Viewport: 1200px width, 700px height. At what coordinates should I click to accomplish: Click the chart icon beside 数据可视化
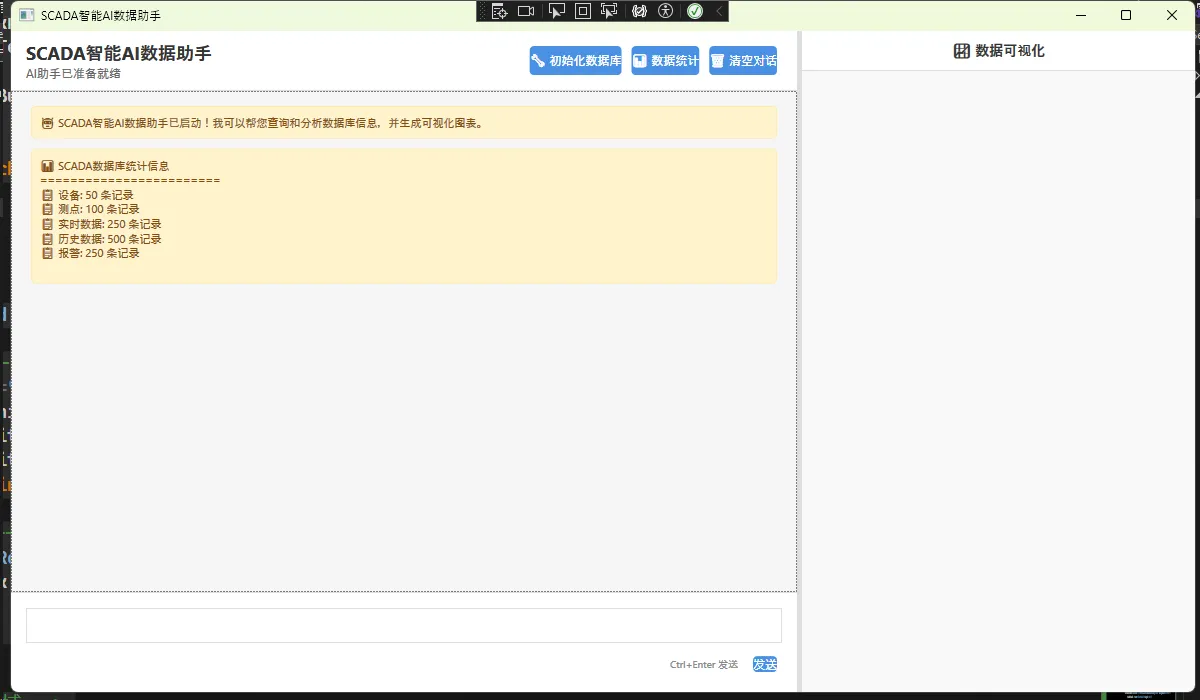[x=962, y=51]
